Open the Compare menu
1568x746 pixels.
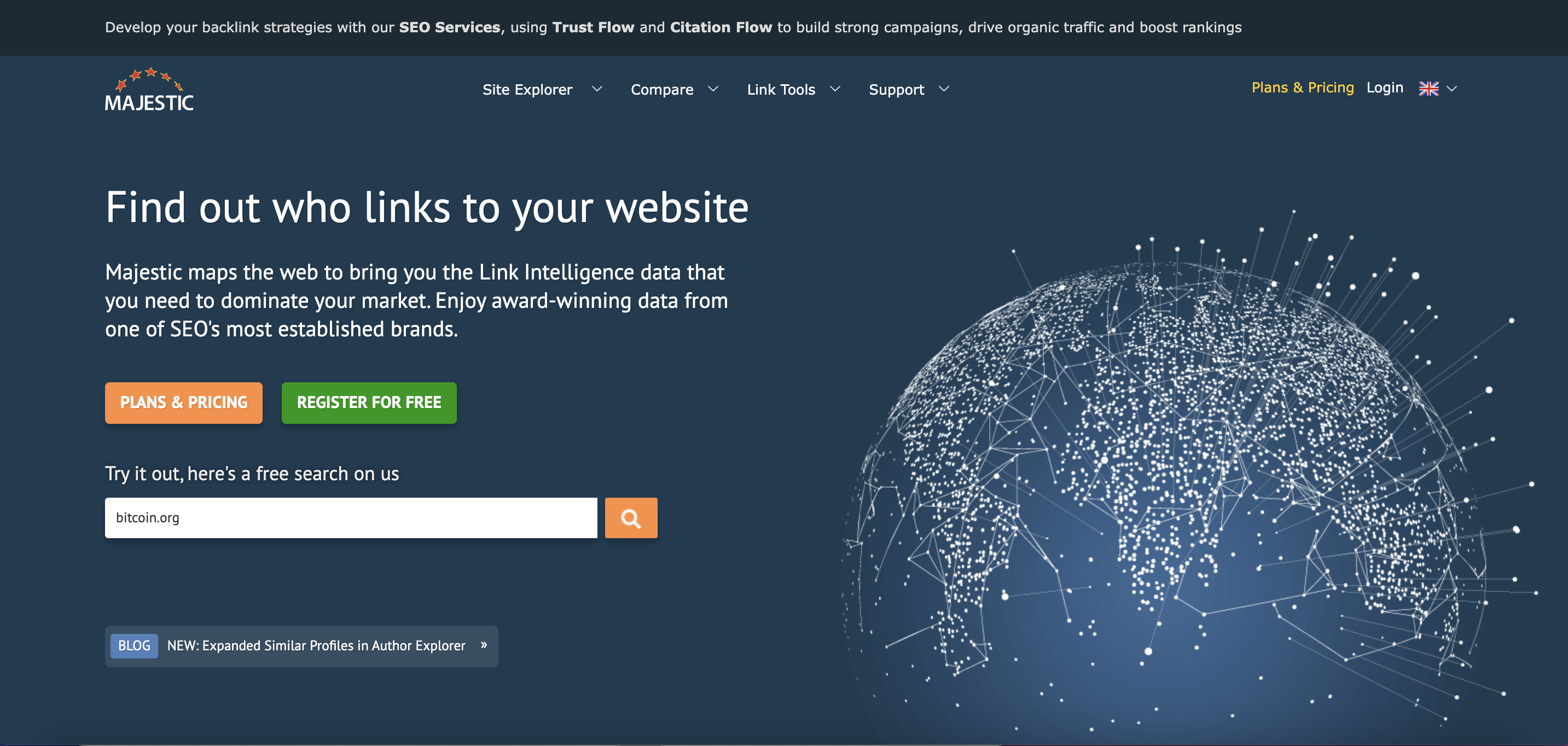coord(661,90)
